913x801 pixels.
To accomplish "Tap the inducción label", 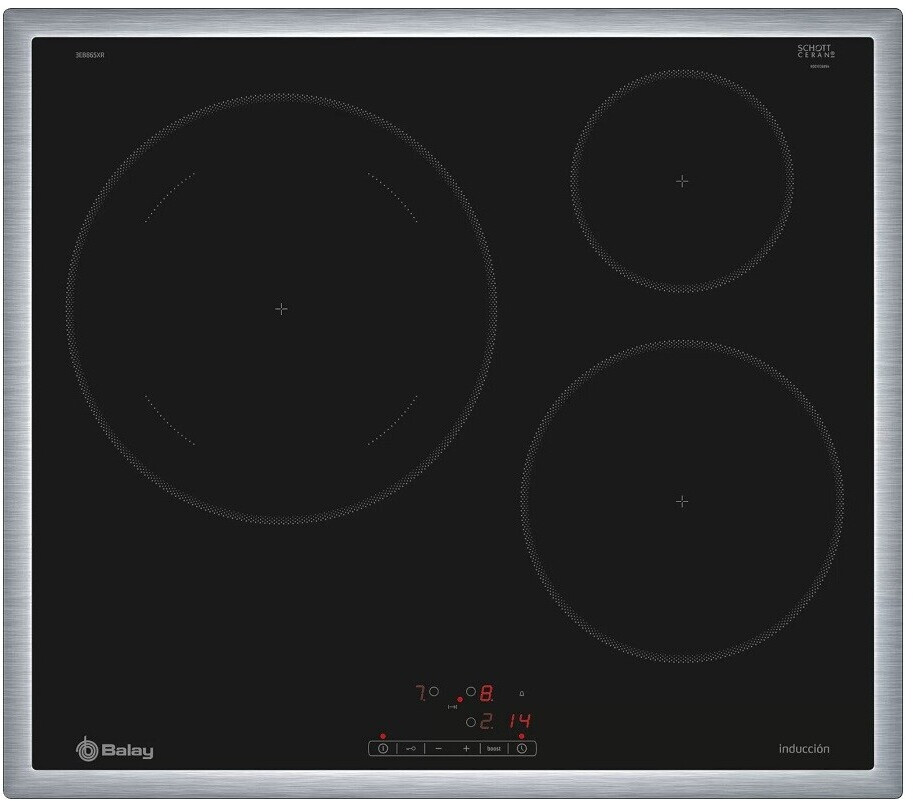I will coord(804,749).
